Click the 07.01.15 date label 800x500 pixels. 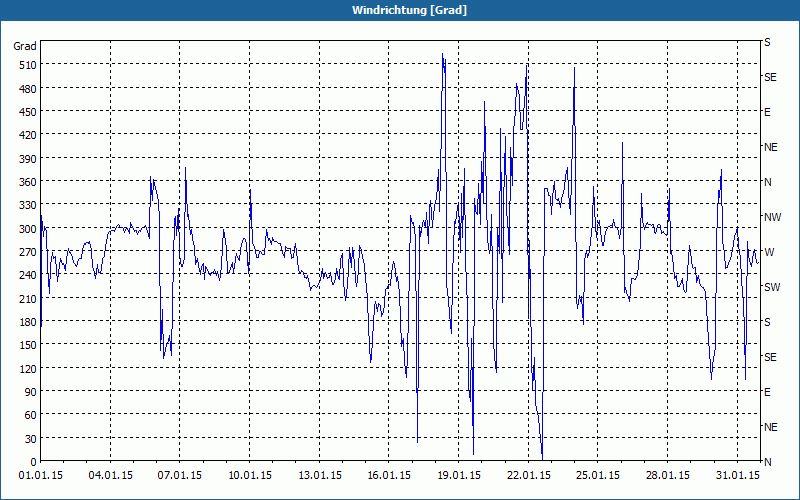(x=180, y=476)
